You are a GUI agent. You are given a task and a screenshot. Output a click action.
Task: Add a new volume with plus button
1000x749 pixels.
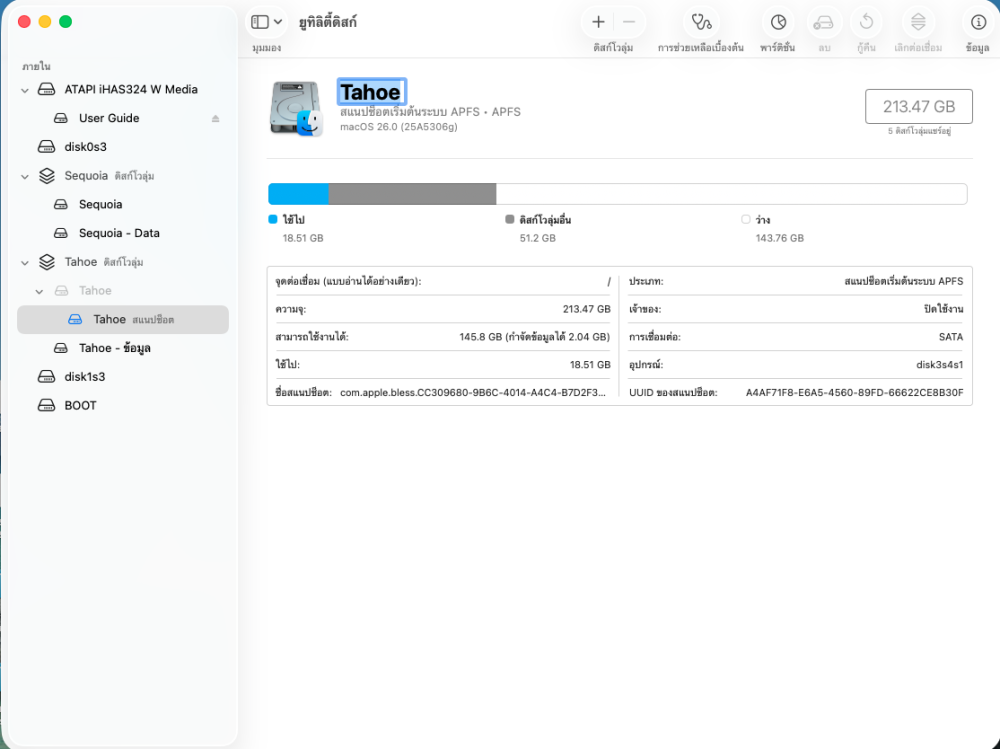(598, 22)
